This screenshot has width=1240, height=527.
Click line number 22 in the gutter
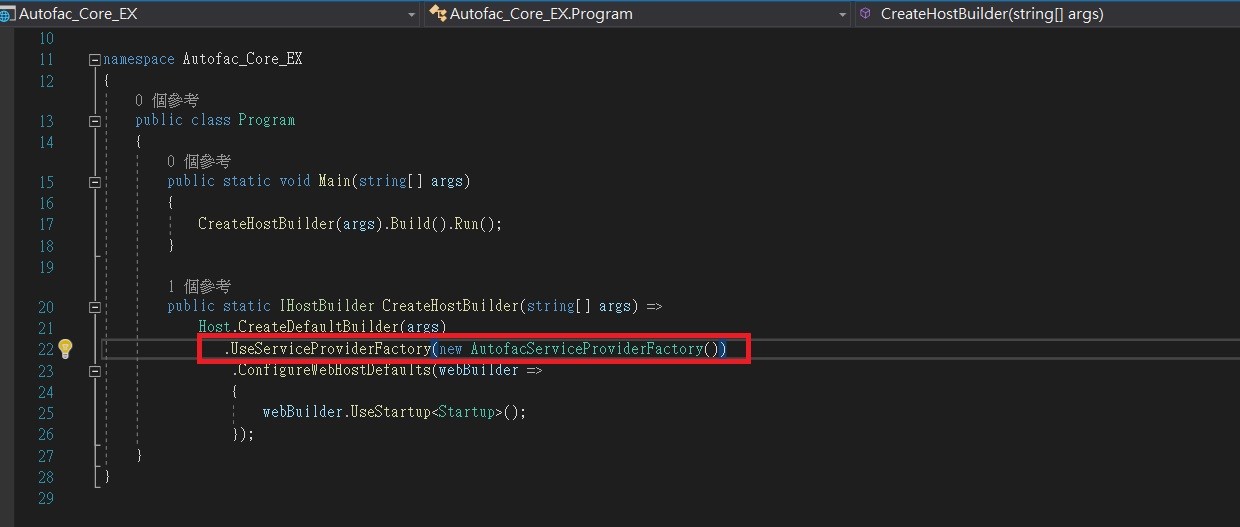tap(45, 349)
